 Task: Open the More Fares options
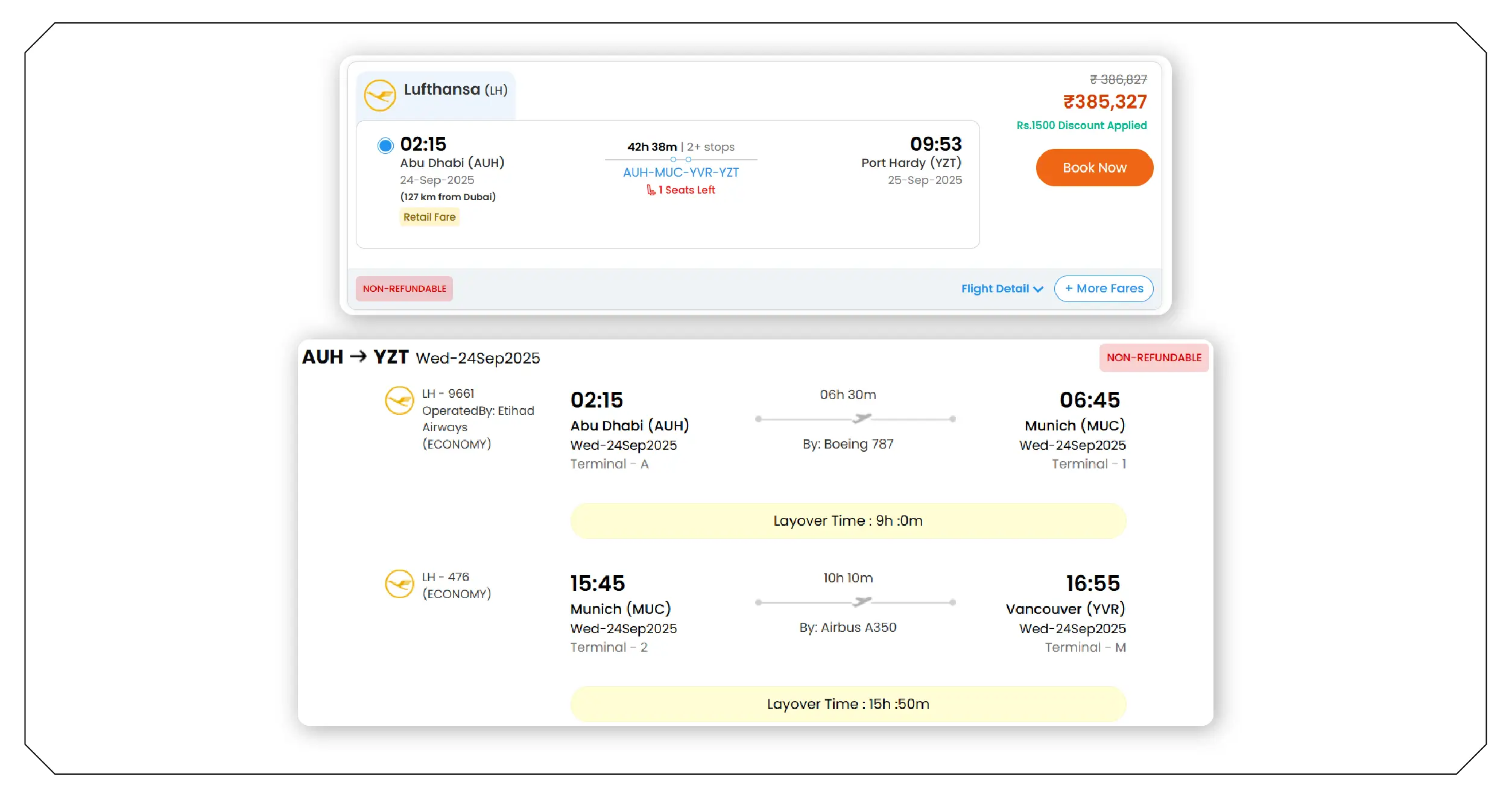pos(1103,289)
